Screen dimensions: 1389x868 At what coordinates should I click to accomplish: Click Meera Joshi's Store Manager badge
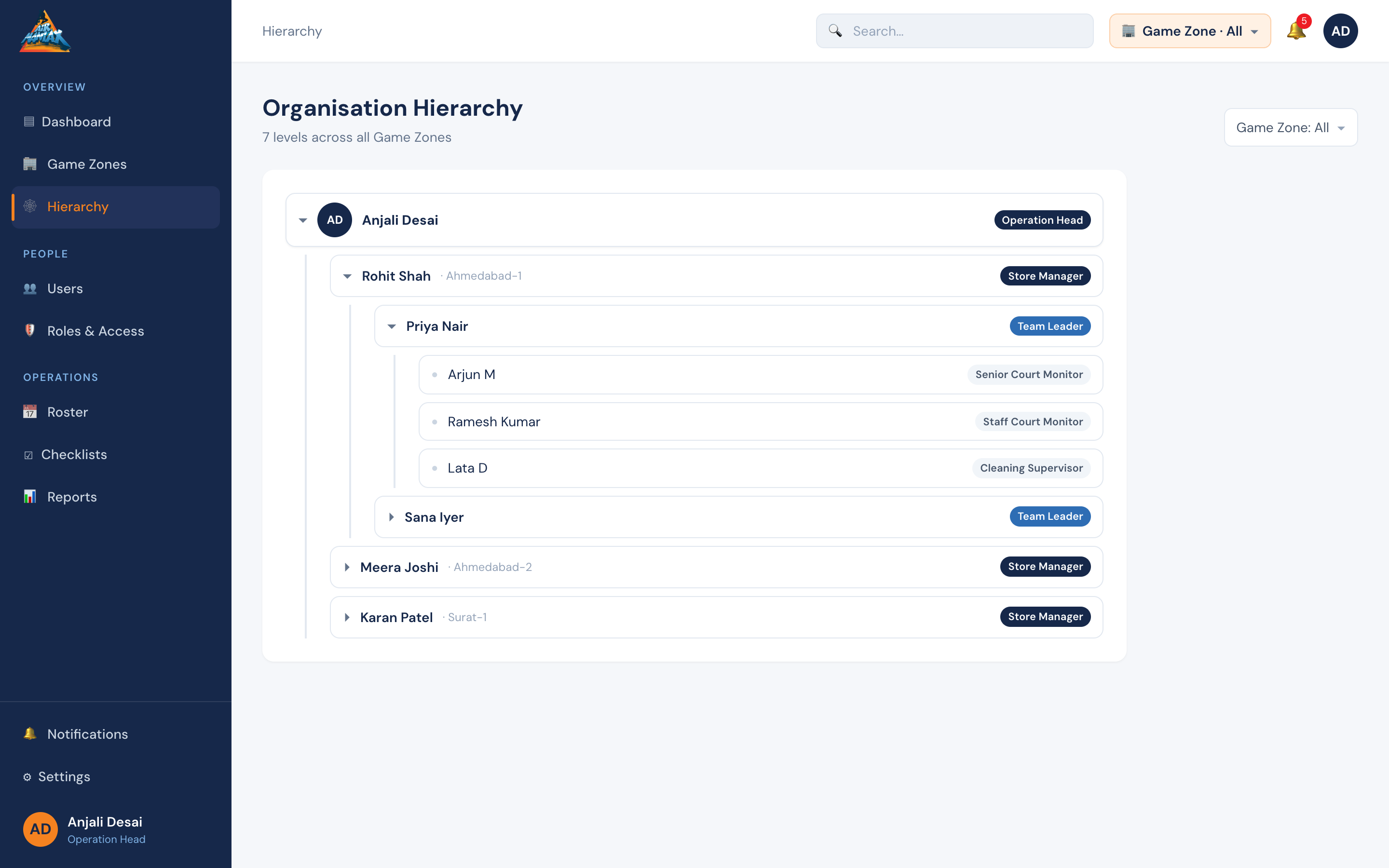point(1045,567)
